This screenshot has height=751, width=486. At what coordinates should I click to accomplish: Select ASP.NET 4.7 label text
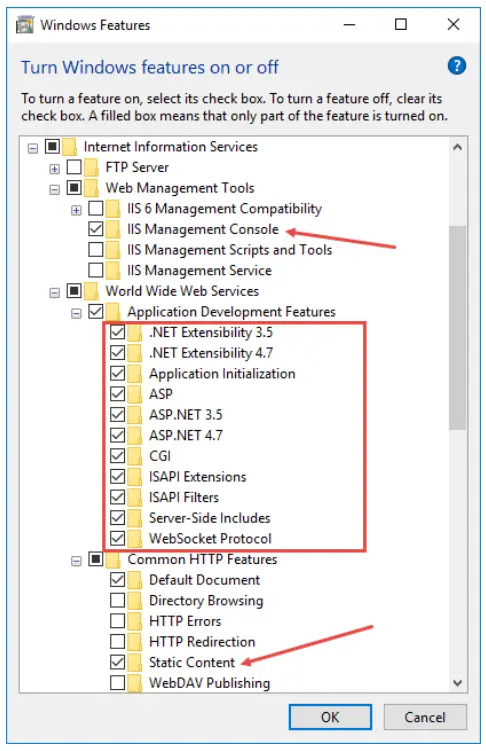click(186, 435)
